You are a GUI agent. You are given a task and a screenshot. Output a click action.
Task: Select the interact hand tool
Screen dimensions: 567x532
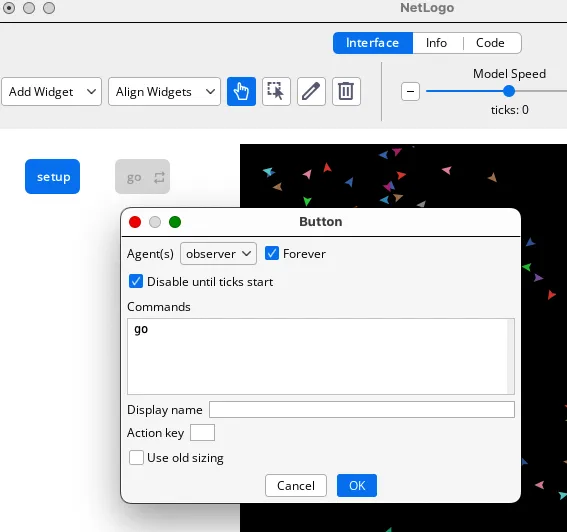coord(241,91)
